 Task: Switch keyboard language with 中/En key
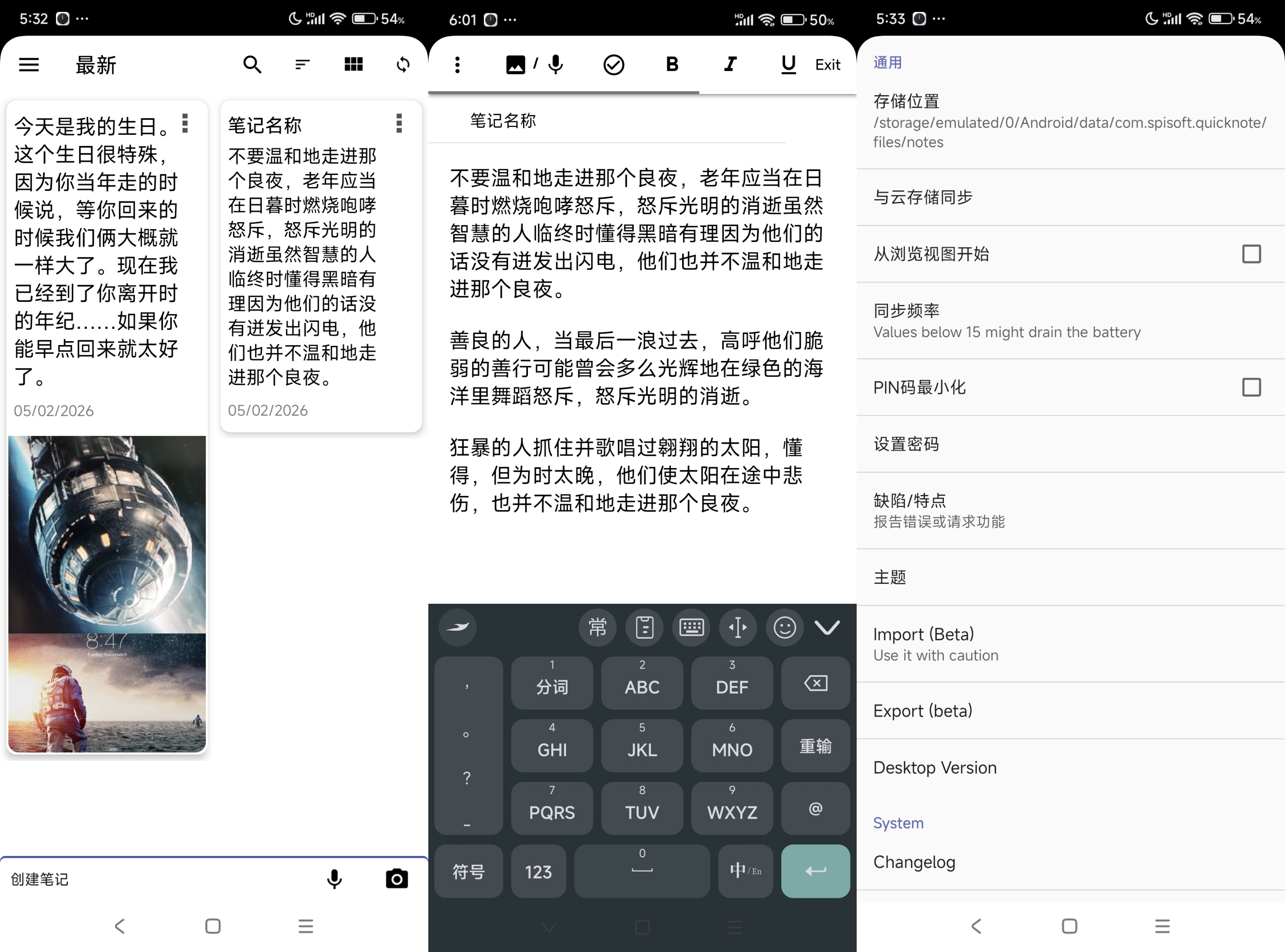[745, 871]
